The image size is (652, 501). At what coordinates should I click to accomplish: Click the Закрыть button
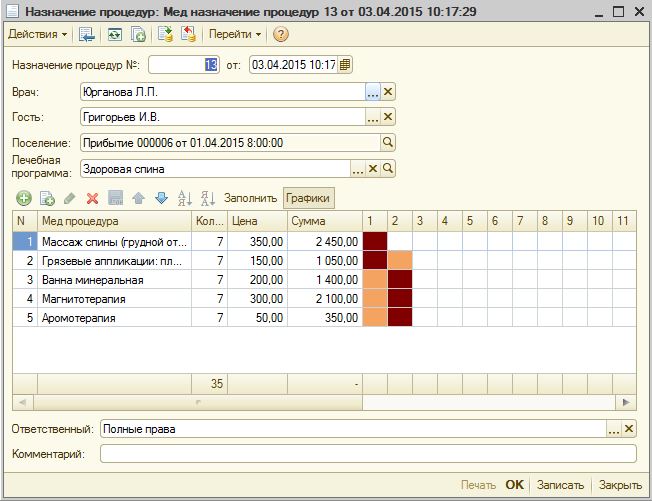620,485
